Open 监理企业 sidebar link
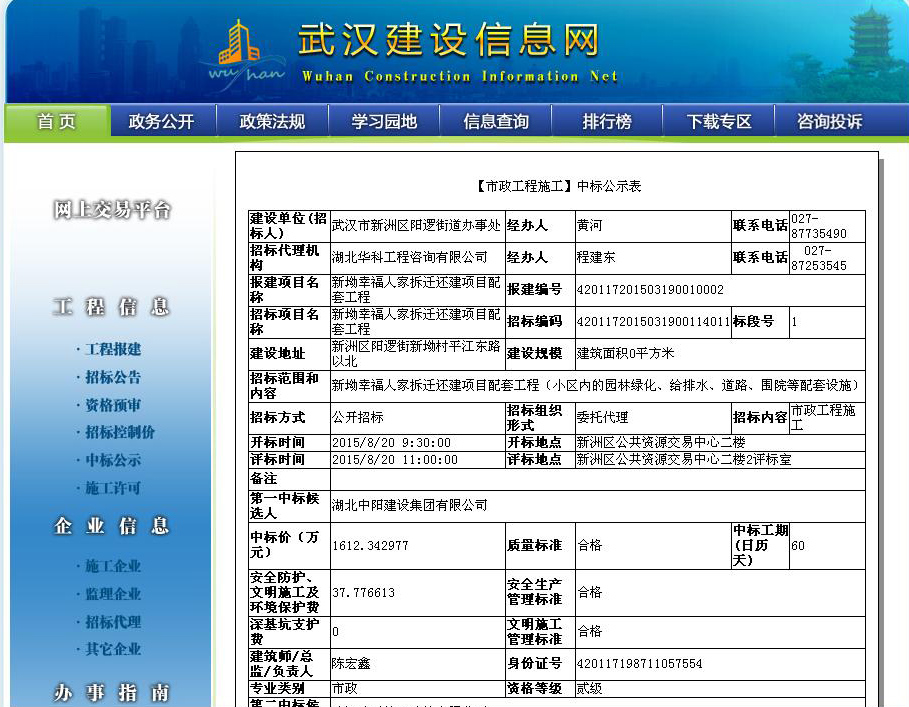909x707 pixels. point(112,594)
